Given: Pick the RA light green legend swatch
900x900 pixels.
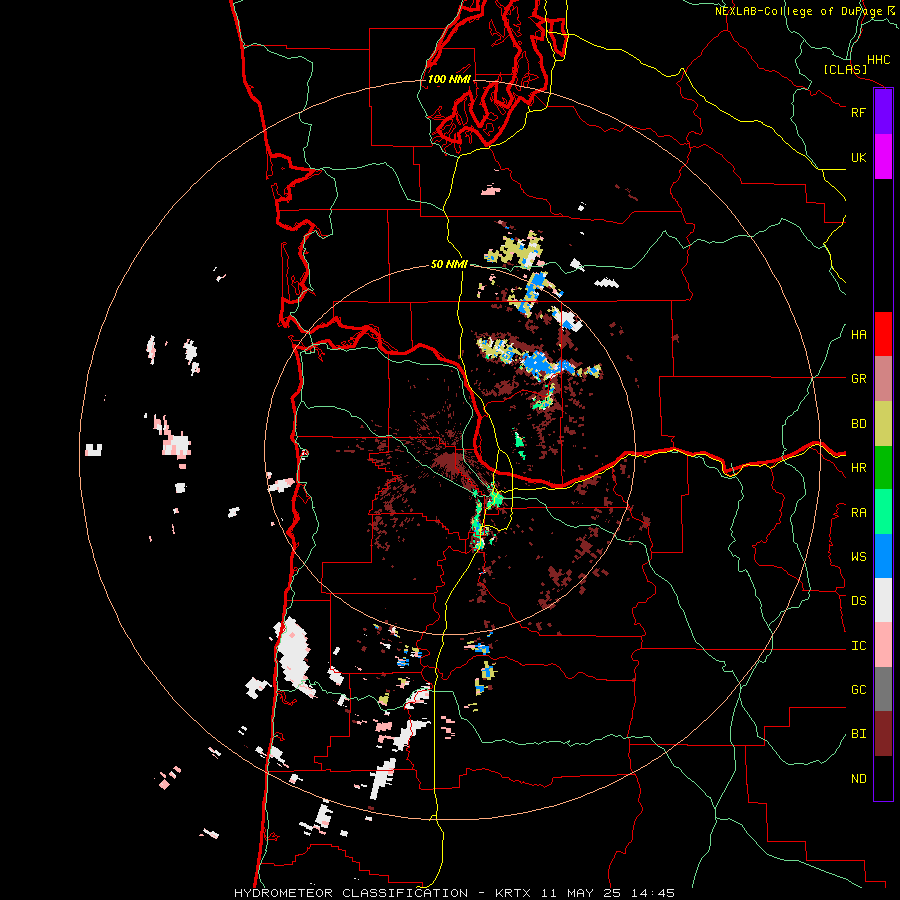Looking at the screenshot, I should pos(883,512).
